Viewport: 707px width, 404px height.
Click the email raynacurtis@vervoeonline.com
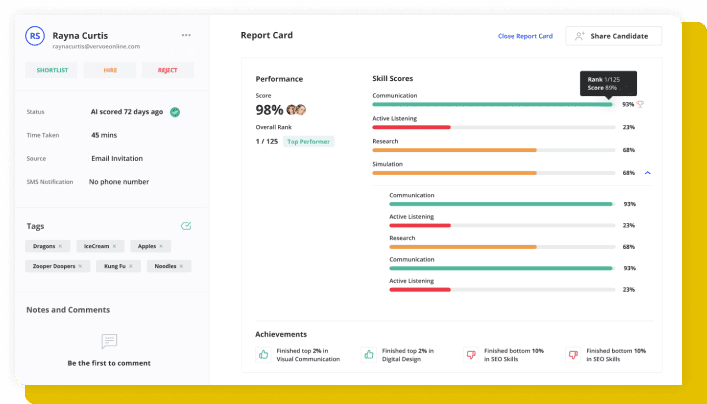click(96, 46)
